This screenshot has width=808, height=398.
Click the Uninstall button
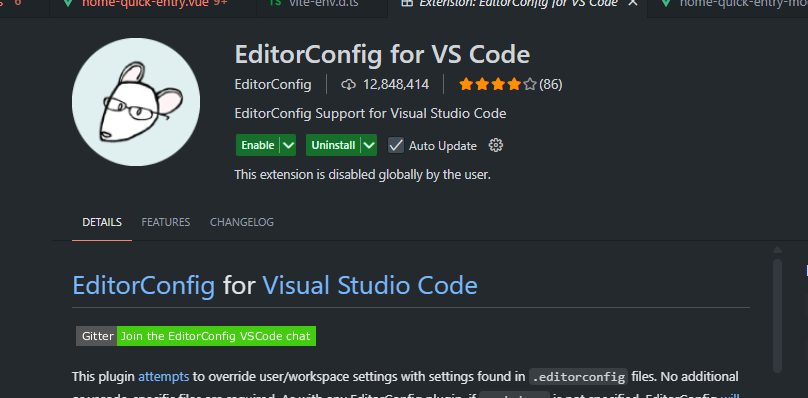tap(333, 145)
